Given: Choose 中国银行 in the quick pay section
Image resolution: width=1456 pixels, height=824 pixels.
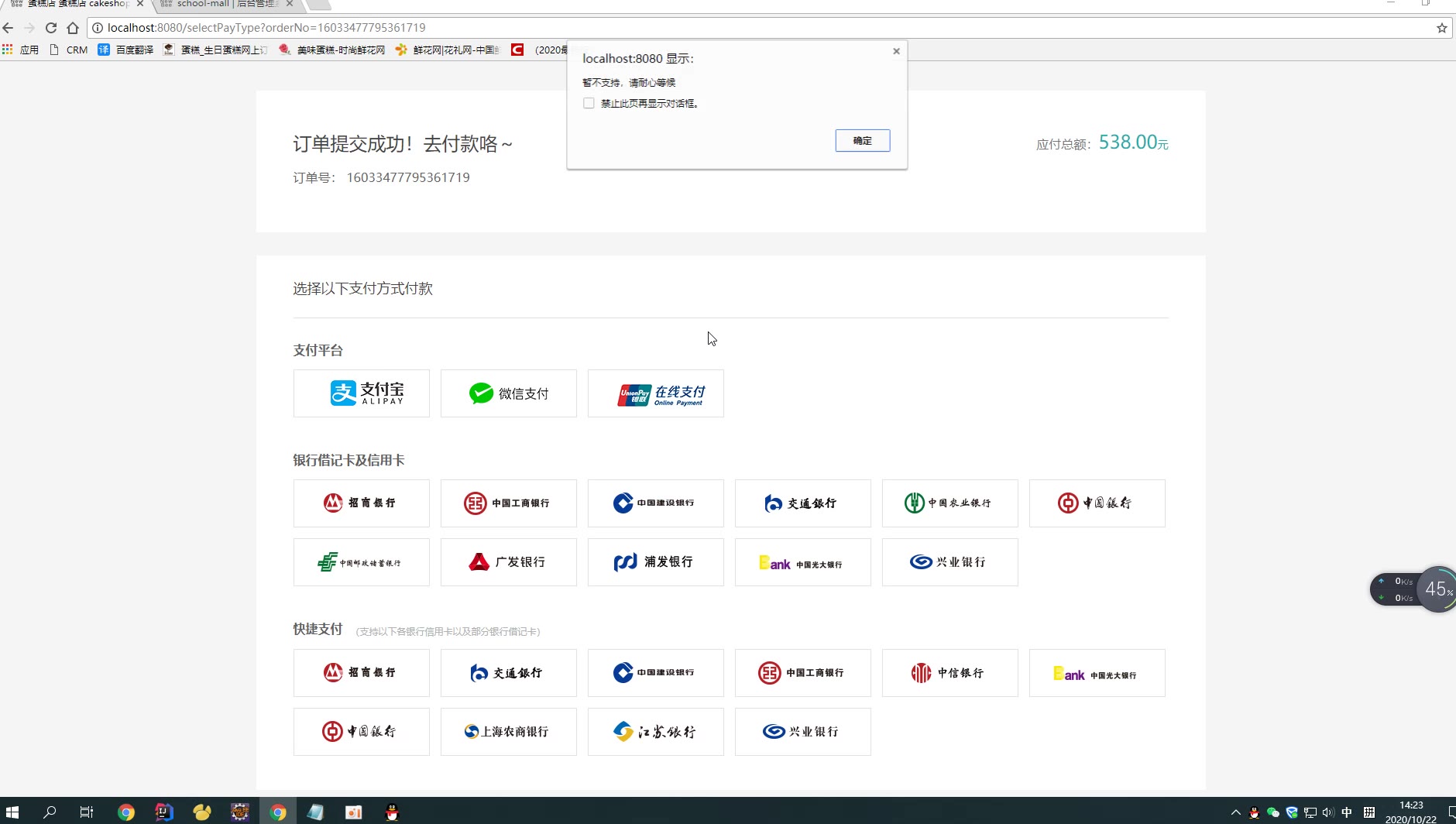Looking at the screenshot, I should click(x=362, y=732).
